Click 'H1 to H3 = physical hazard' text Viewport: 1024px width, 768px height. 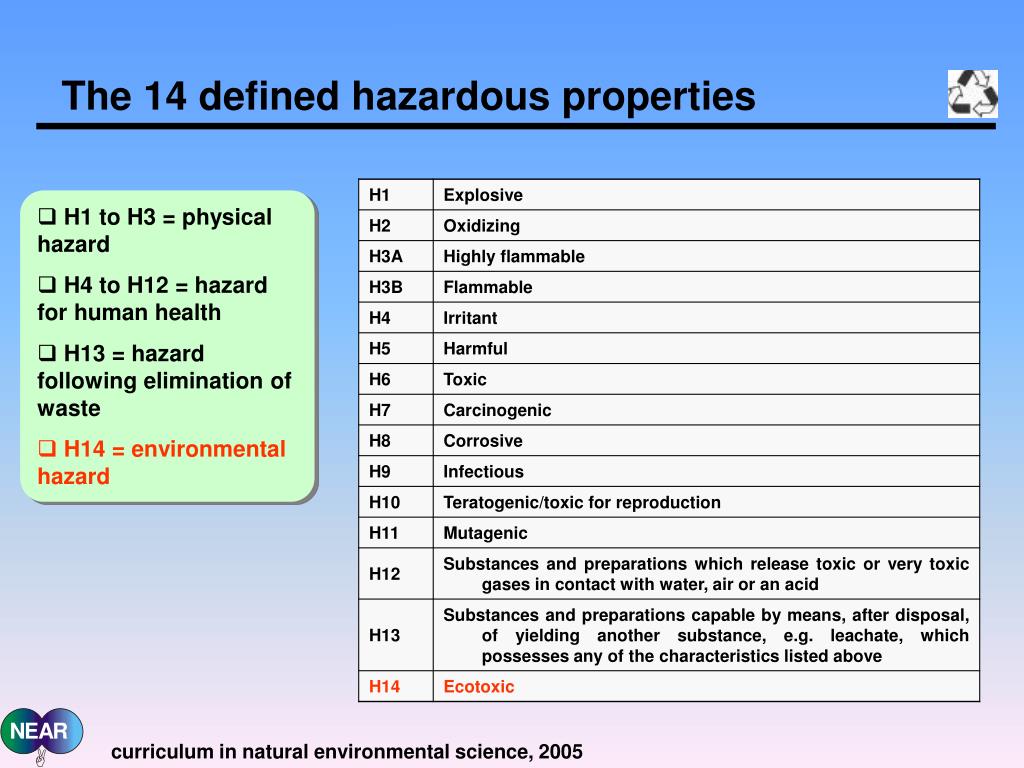tap(155, 230)
